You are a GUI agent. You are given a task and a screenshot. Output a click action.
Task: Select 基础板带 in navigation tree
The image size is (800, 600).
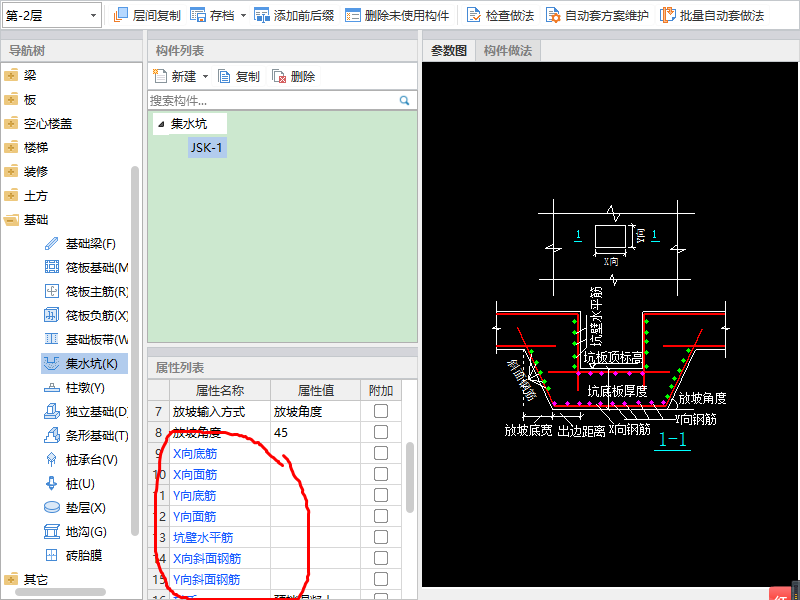click(x=86, y=340)
